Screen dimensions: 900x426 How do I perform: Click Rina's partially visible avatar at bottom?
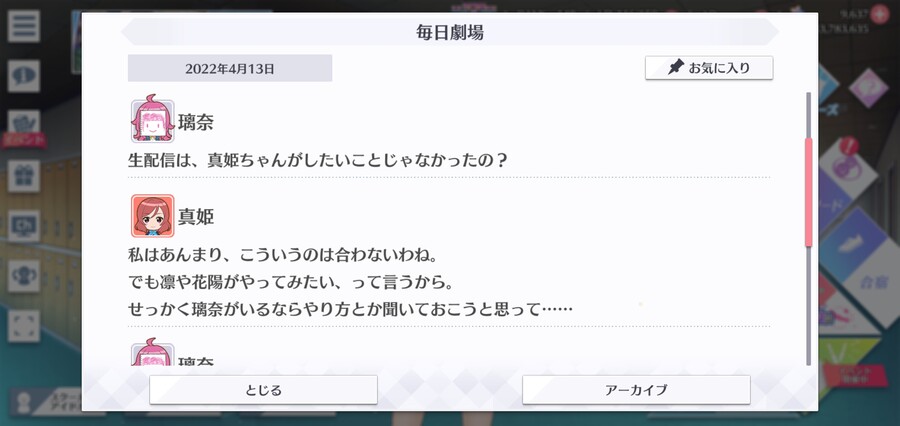tap(152, 353)
